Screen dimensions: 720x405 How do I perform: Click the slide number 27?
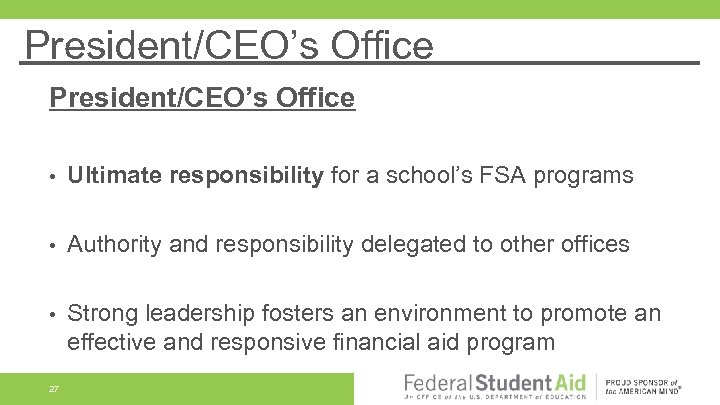click(x=54, y=389)
